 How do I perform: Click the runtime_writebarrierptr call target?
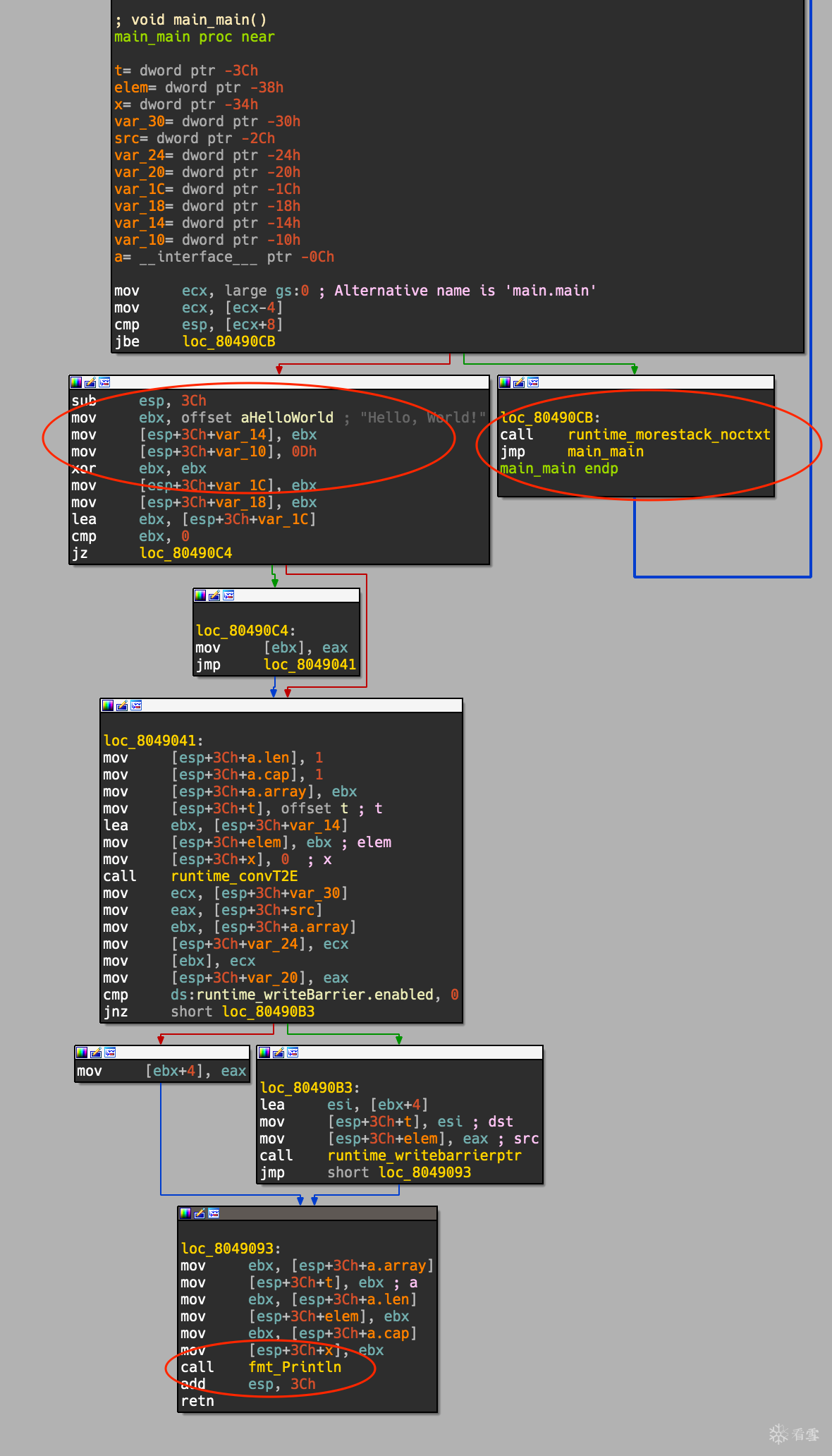point(424,1155)
